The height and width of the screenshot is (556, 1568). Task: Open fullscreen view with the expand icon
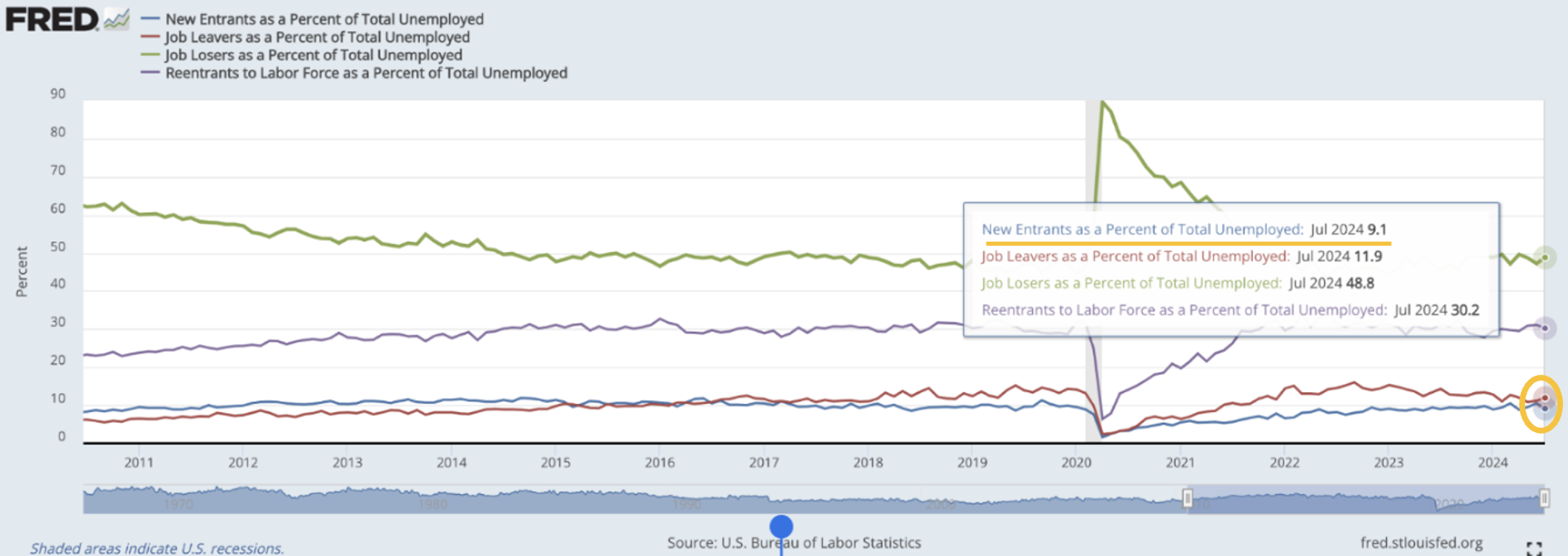tap(1533, 548)
